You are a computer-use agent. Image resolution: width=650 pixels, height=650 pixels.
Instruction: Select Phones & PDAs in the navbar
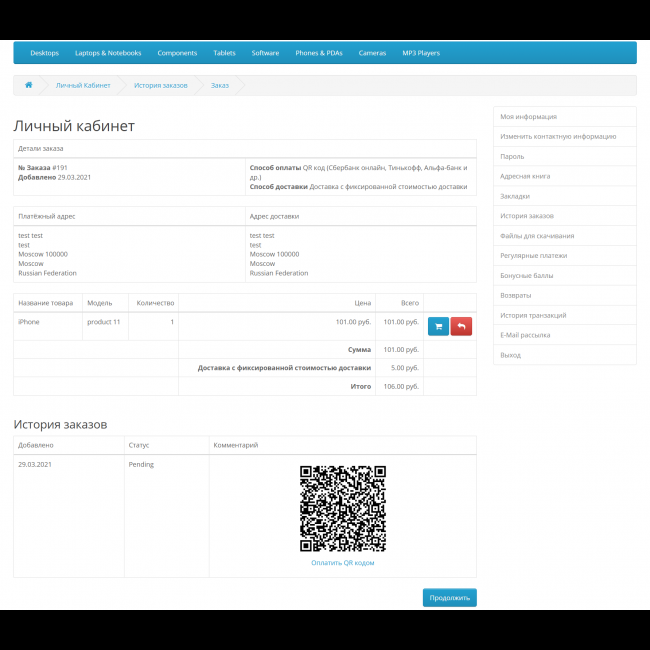click(x=319, y=53)
